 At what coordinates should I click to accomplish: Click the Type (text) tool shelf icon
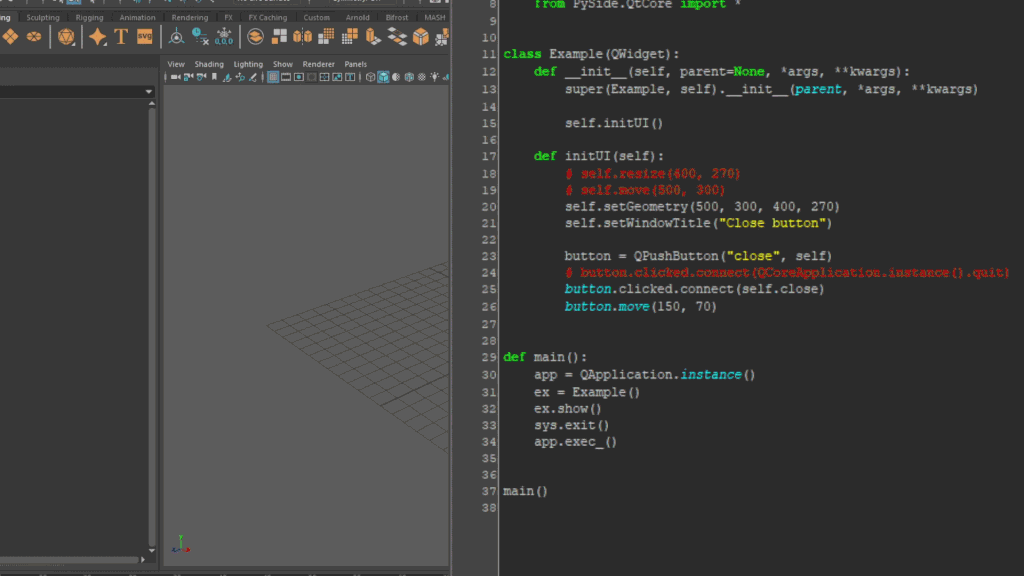121,37
